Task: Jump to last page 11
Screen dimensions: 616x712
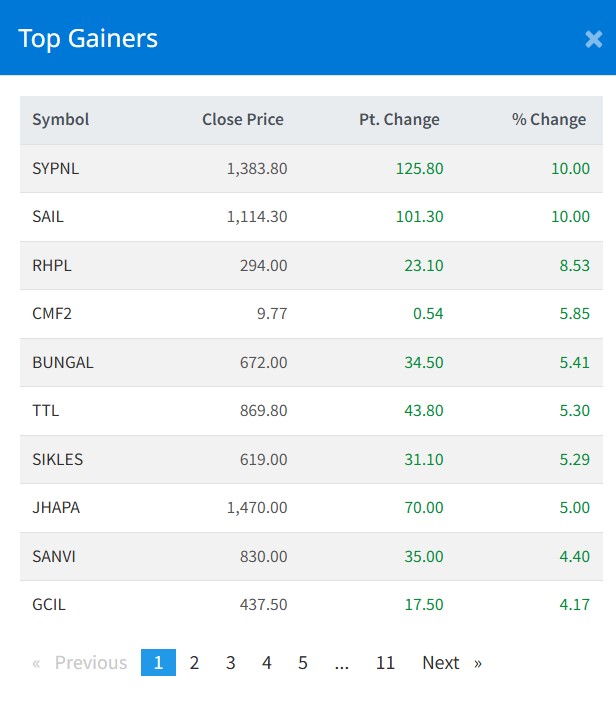Action: tap(385, 663)
